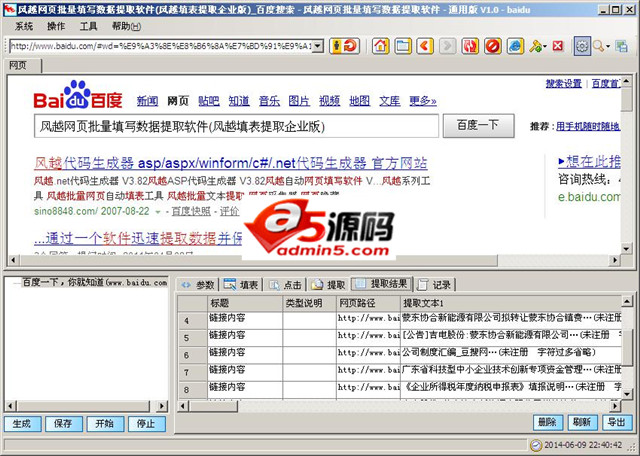Click the 提取文本1 column header
Screen dimensions: 640x456
click(x=511, y=303)
